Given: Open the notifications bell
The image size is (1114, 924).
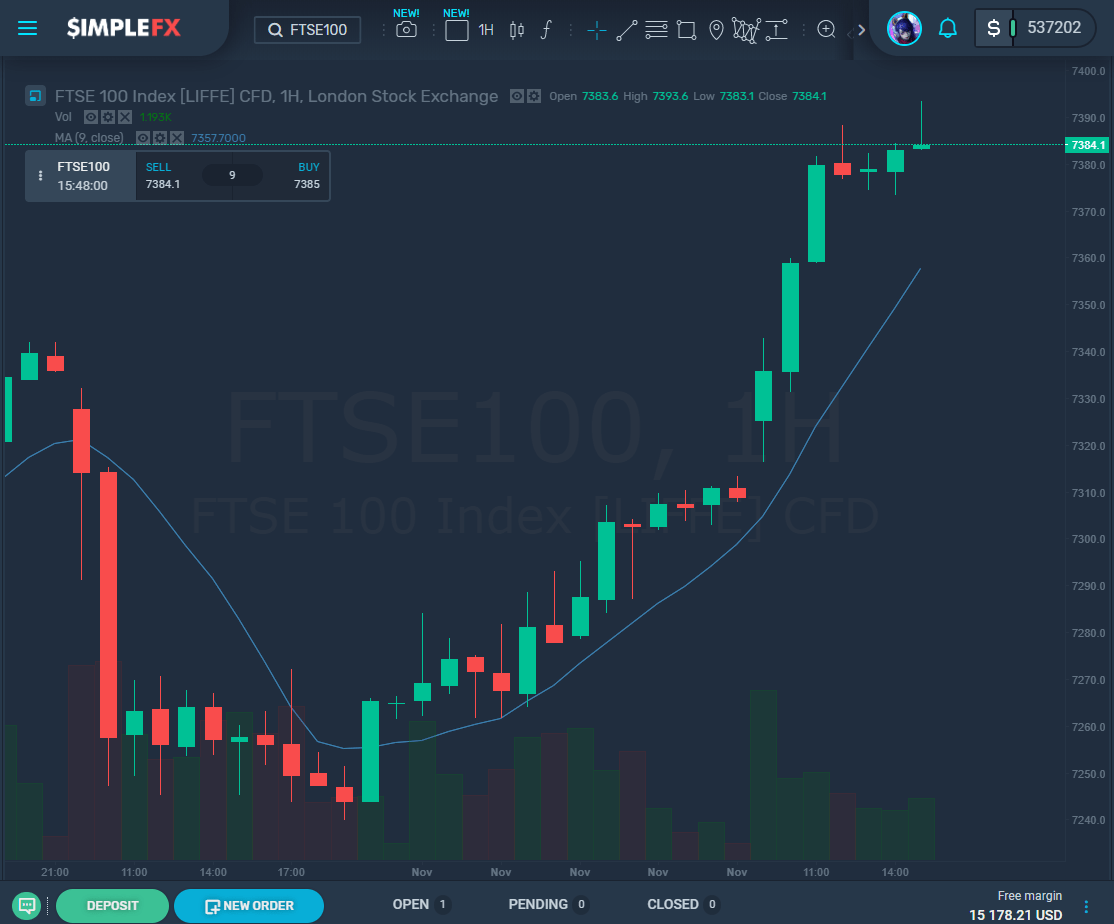Looking at the screenshot, I should [x=947, y=28].
